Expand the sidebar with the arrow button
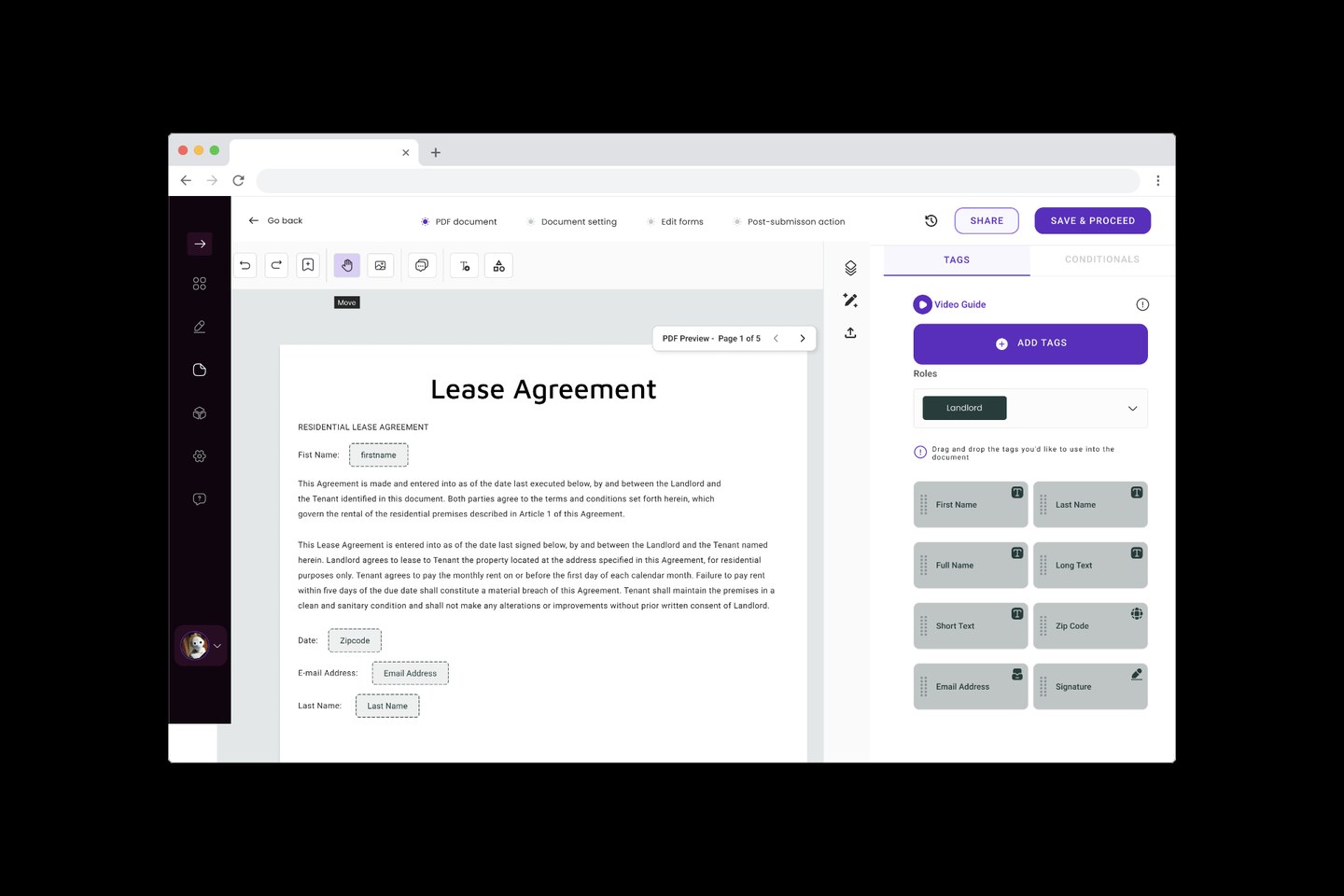 coord(200,244)
